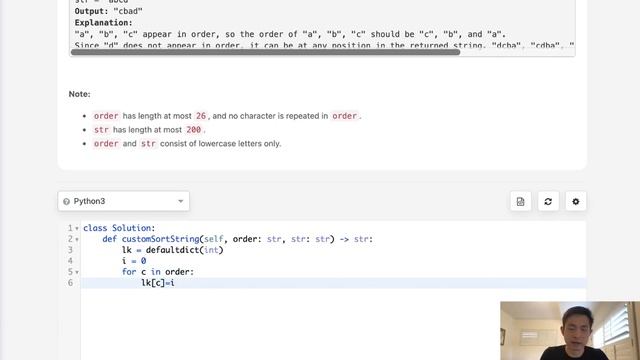Click the help icon beside Python3
Viewport: 640px width, 360px height.
click(67, 201)
